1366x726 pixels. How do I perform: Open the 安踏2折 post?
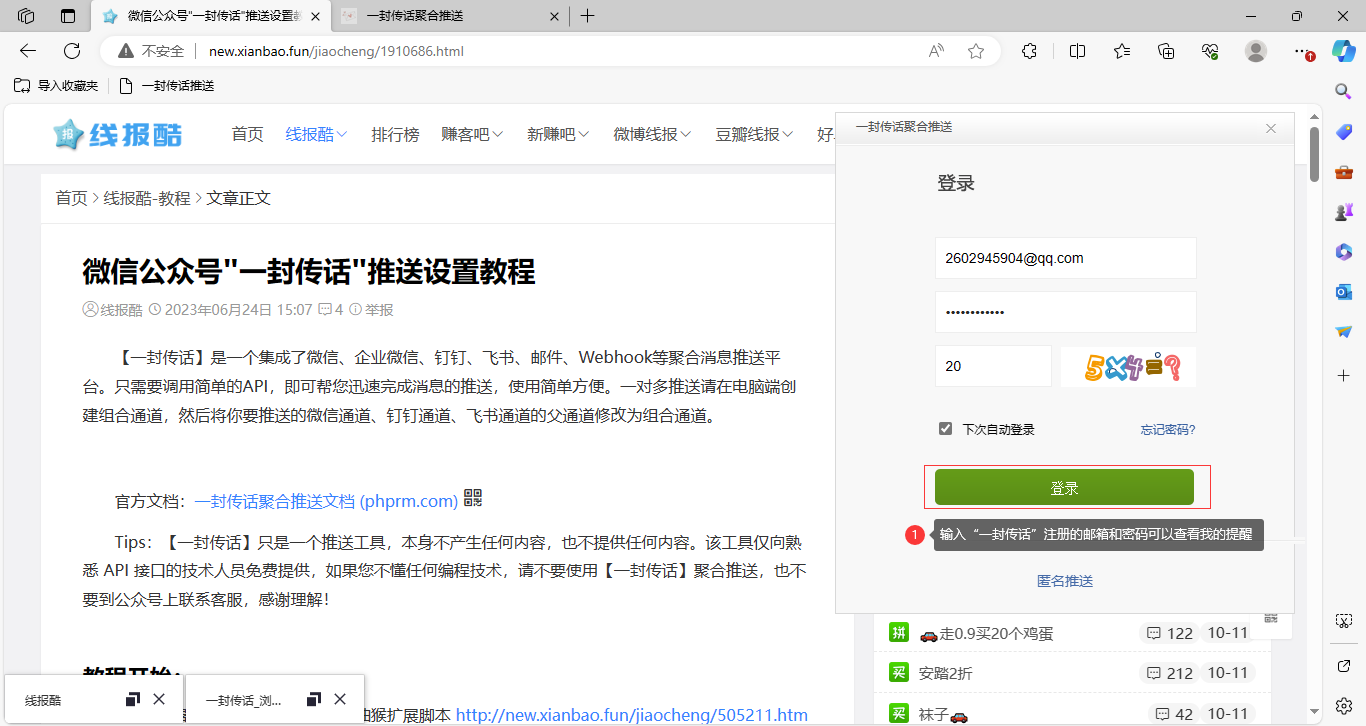coord(945,673)
